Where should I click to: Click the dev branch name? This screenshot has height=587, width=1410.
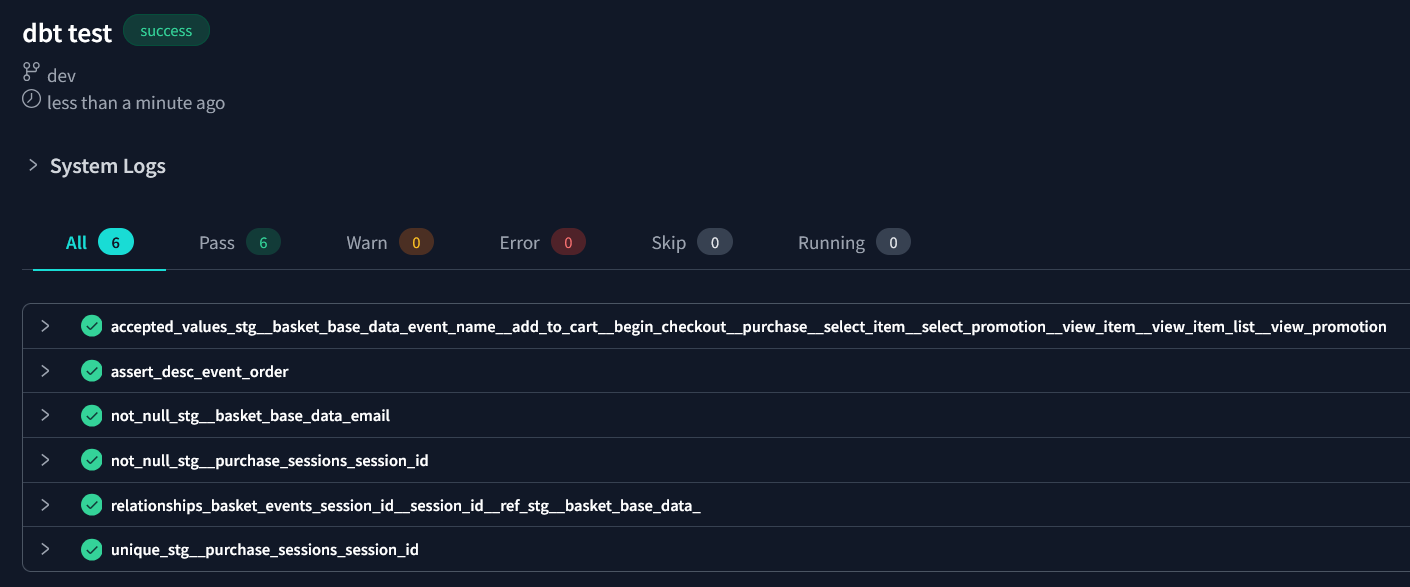point(61,75)
